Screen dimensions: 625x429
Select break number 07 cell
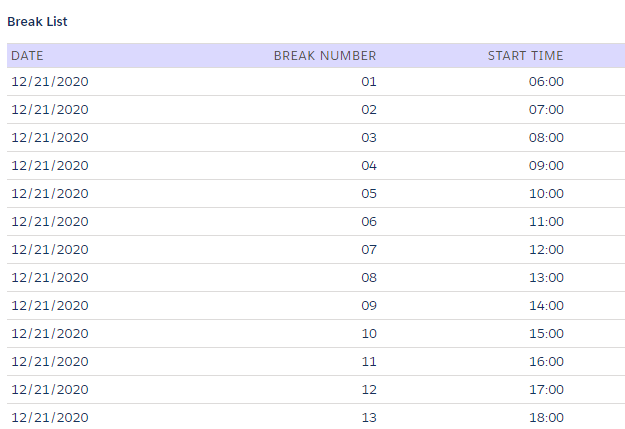pyautogui.click(x=369, y=250)
